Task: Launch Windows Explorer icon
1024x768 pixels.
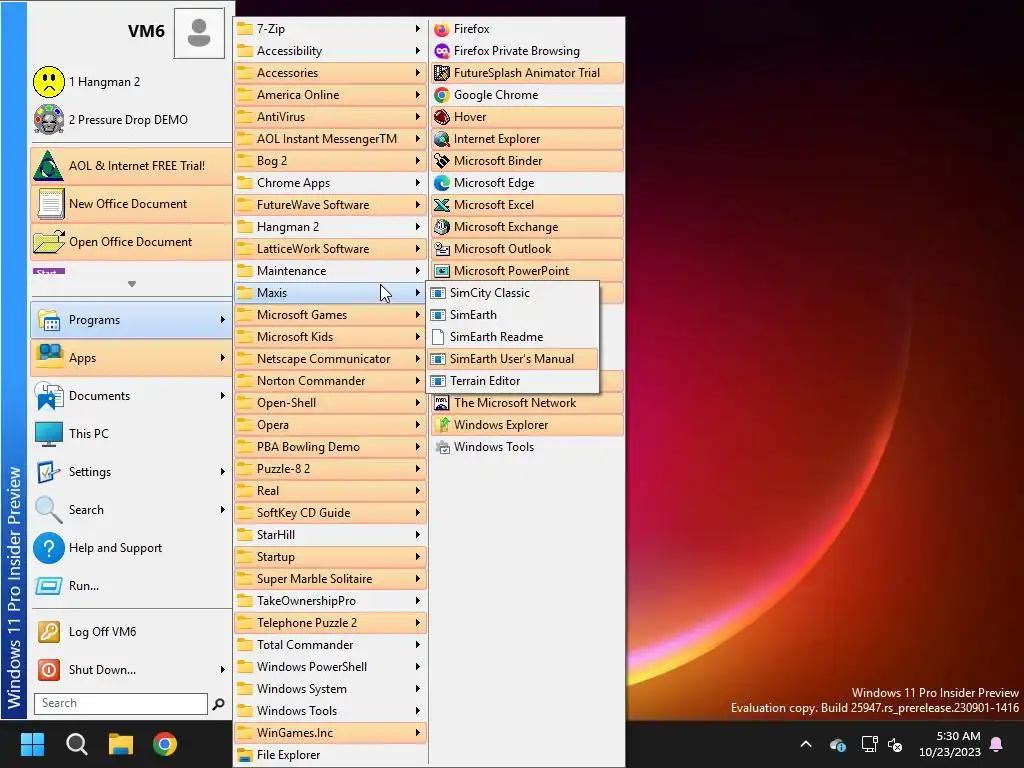Action: pos(442,425)
